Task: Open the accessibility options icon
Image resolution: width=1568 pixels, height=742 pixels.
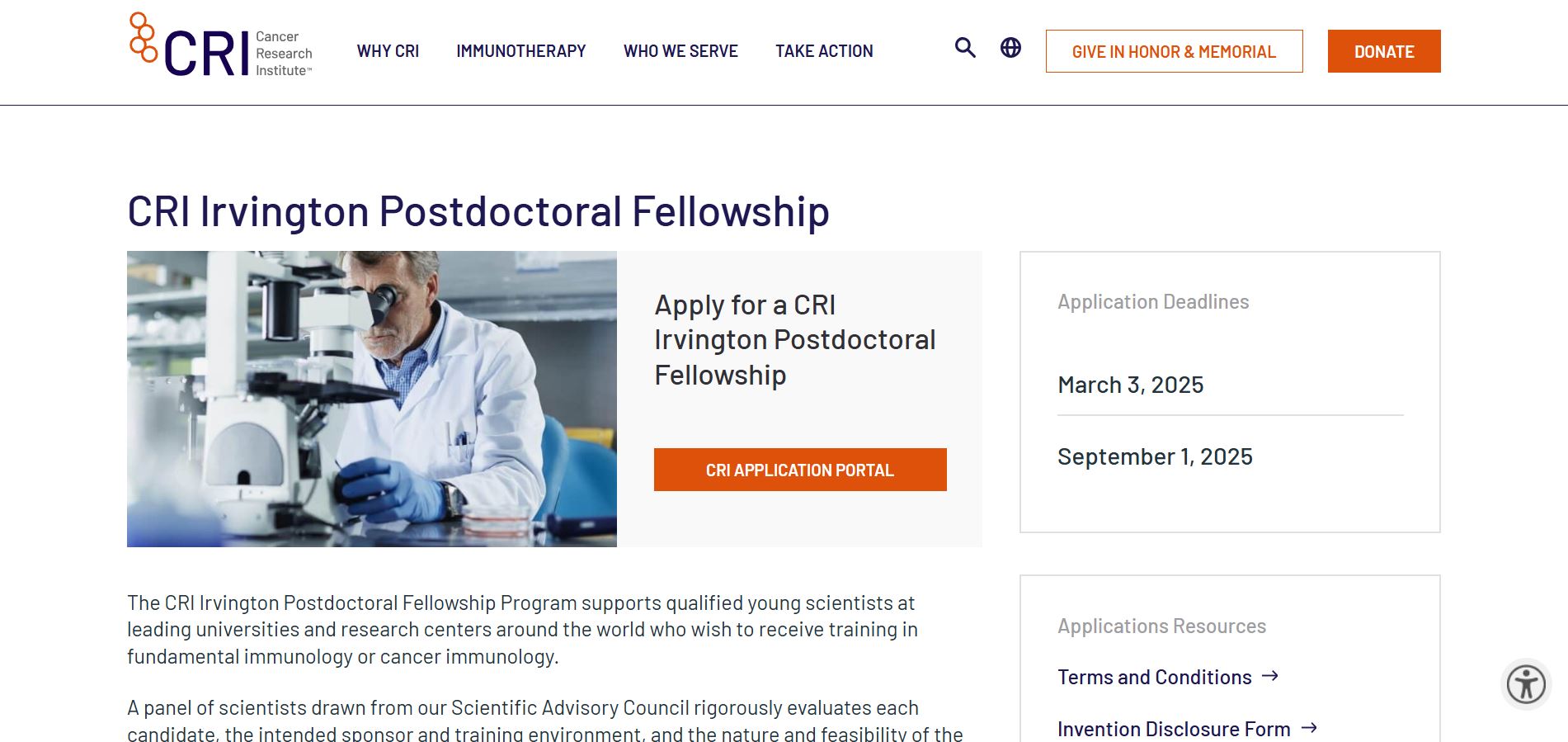Action: point(1525,684)
